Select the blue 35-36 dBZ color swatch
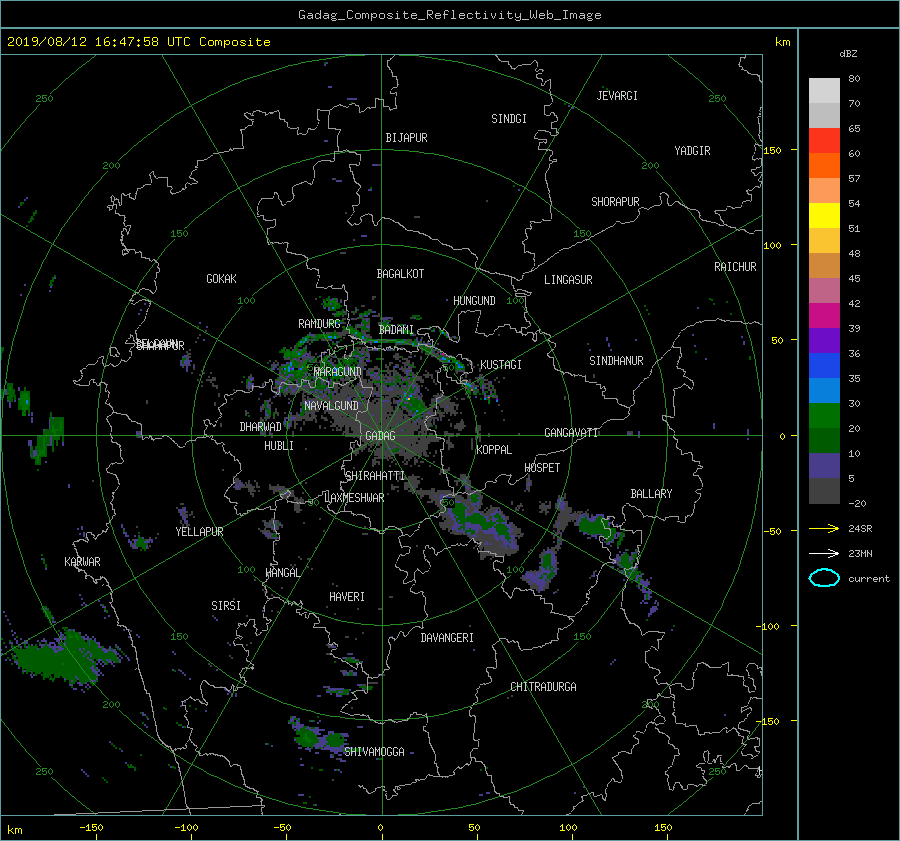Image resolution: width=900 pixels, height=841 pixels. [824, 366]
